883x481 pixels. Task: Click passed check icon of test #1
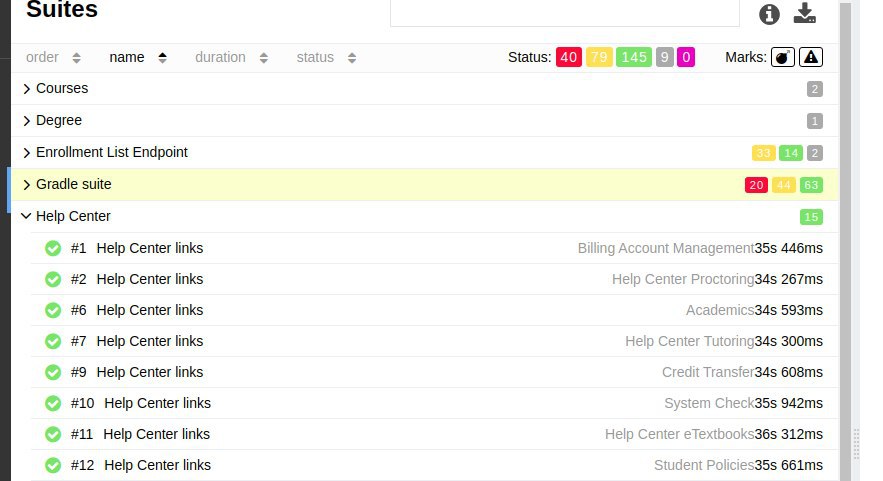pyautogui.click(x=53, y=248)
